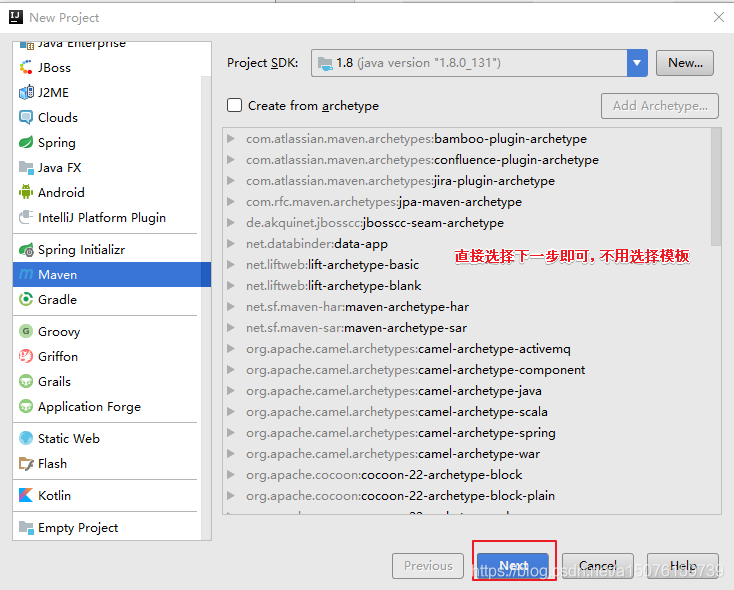Open the Project SDK dropdown arrow
734x590 pixels.
click(x=637, y=63)
